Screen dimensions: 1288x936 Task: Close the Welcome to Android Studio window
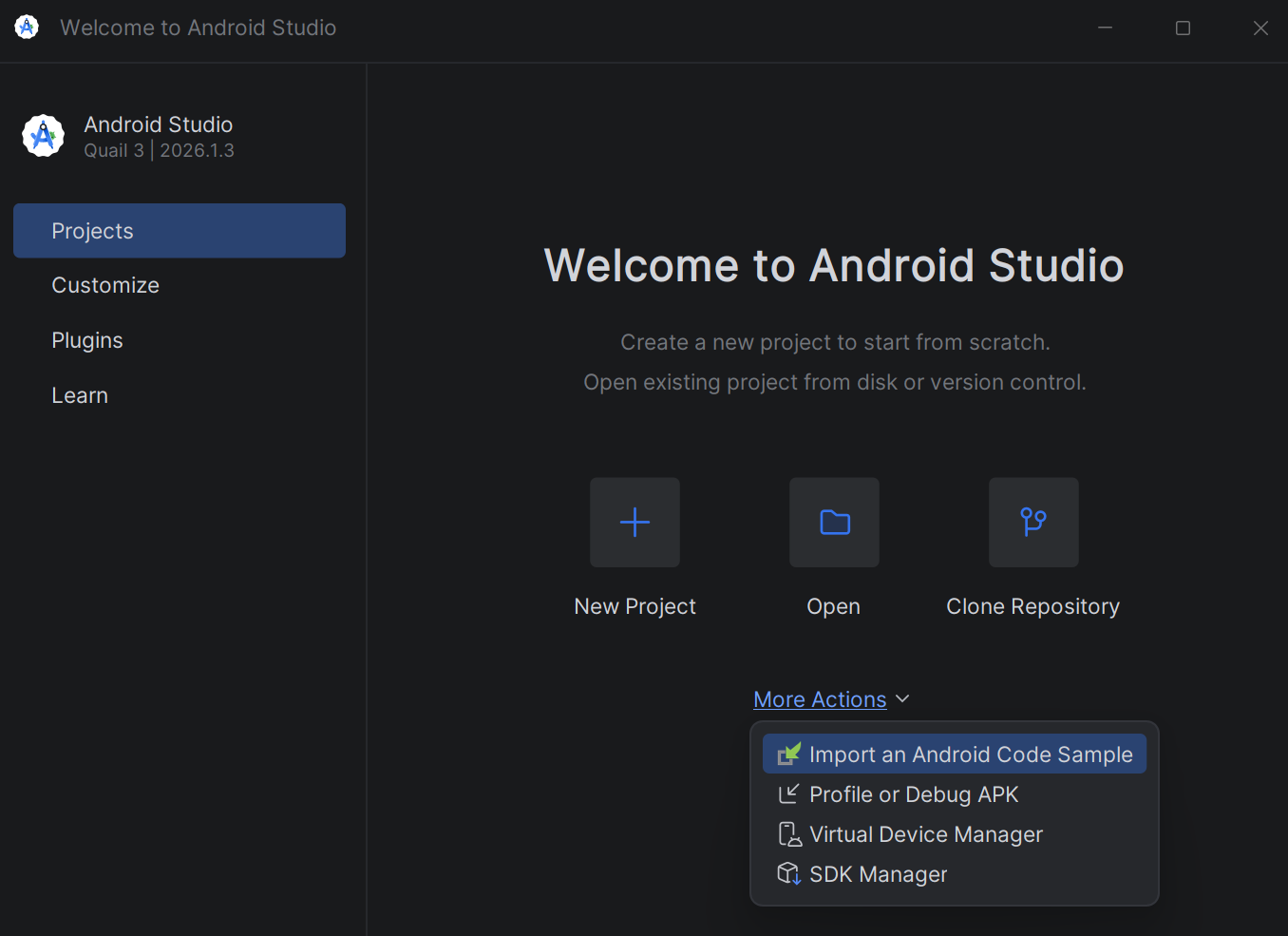pos(1261,28)
